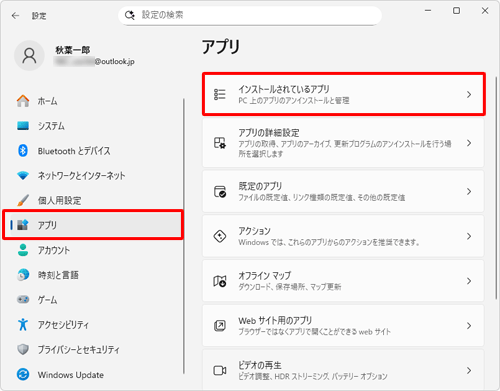The height and width of the screenshot is (391, 500).
Task: Click the Web サイト用のアプリ icon
Action: point(220,326)
